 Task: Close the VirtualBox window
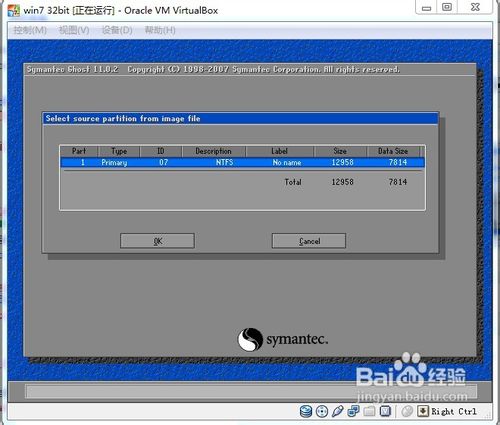(475, 8)
